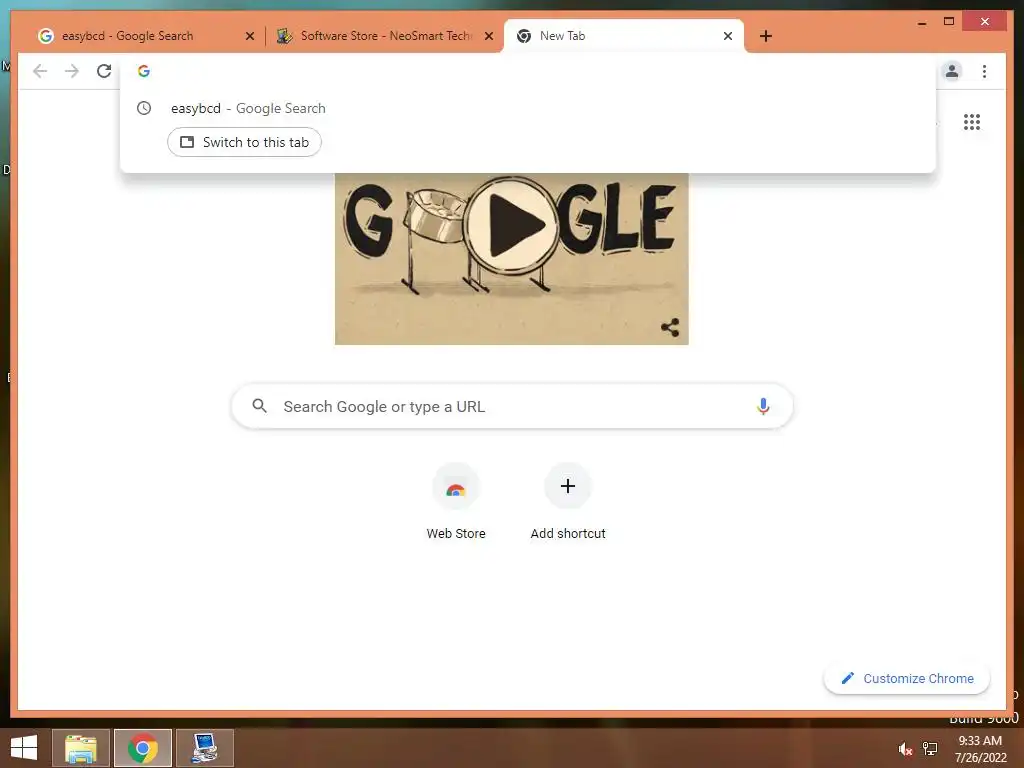Open the Chrome profile avatar button

click(x=952, y=71)
